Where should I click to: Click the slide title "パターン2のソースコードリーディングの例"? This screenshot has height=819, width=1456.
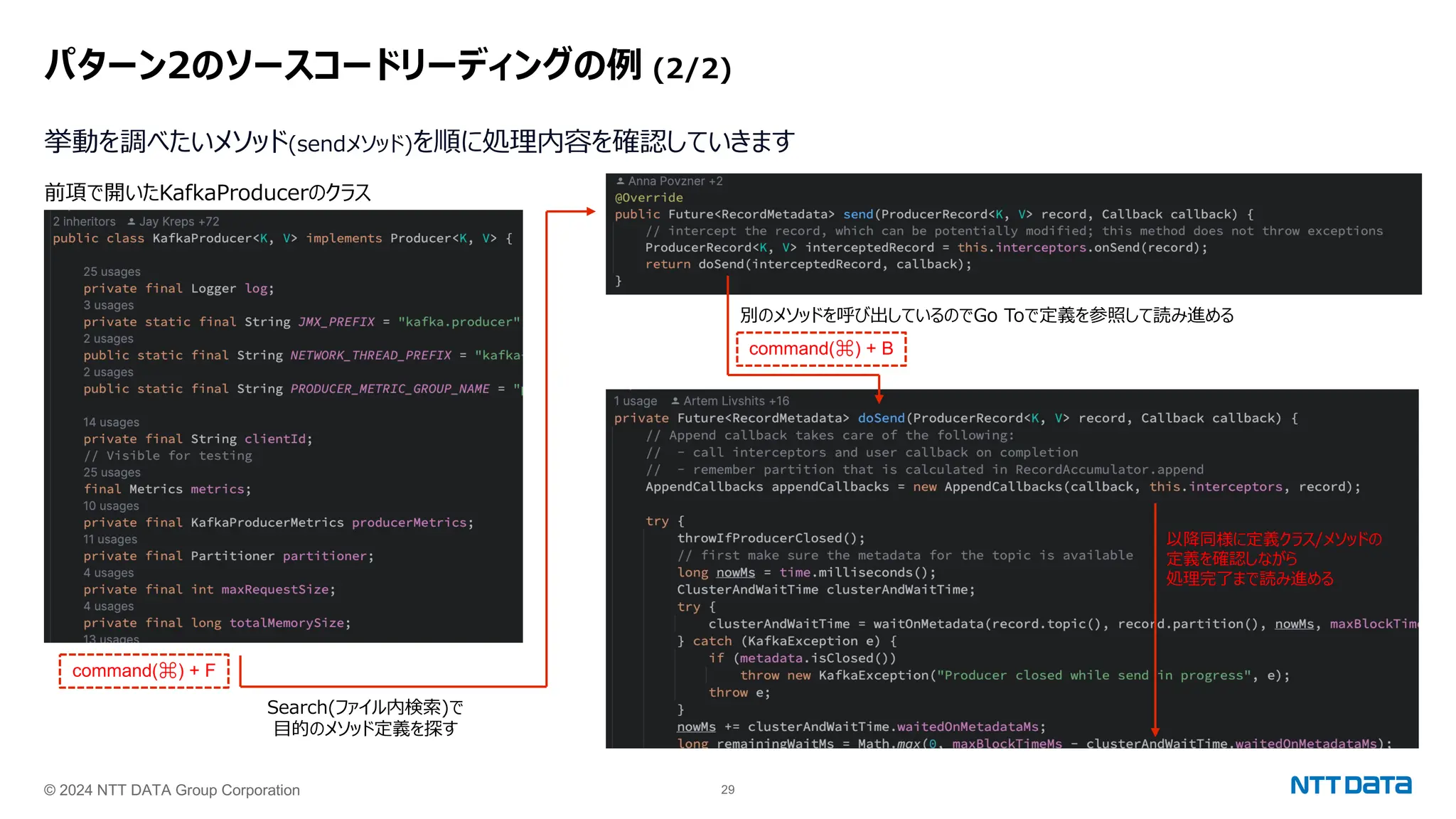point(343,65)
